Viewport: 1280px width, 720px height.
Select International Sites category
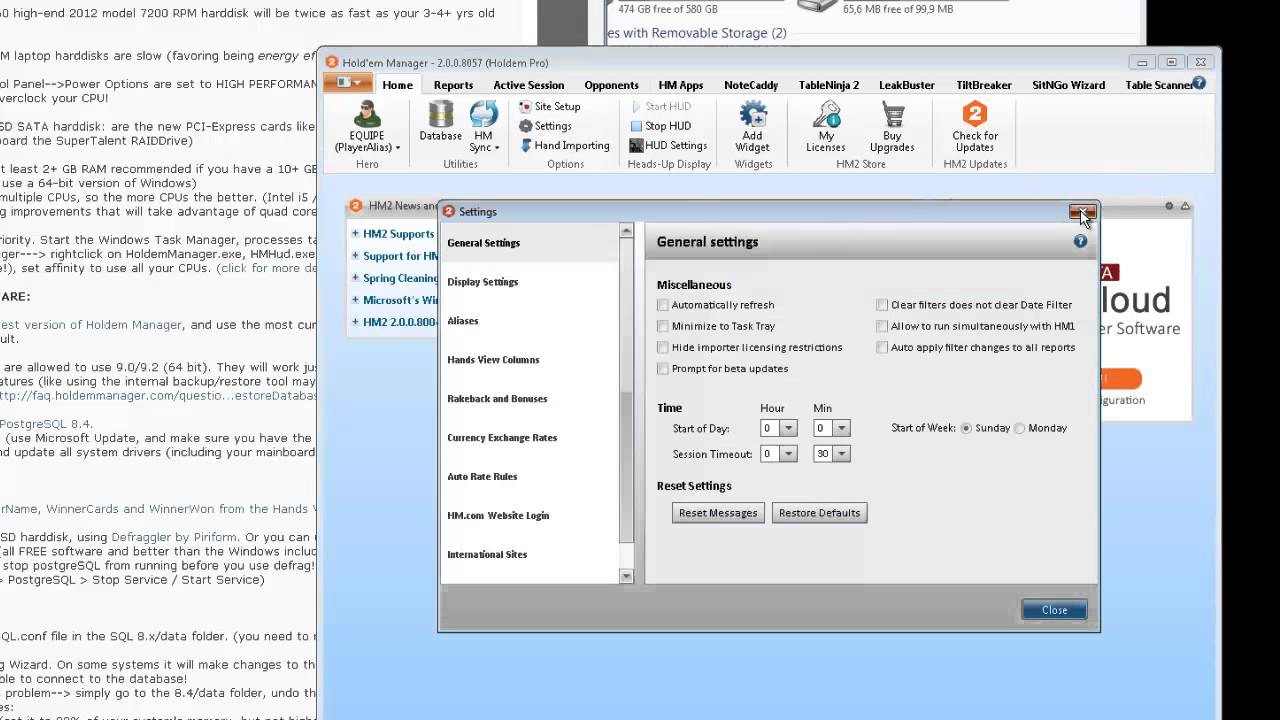click(487, 555)
